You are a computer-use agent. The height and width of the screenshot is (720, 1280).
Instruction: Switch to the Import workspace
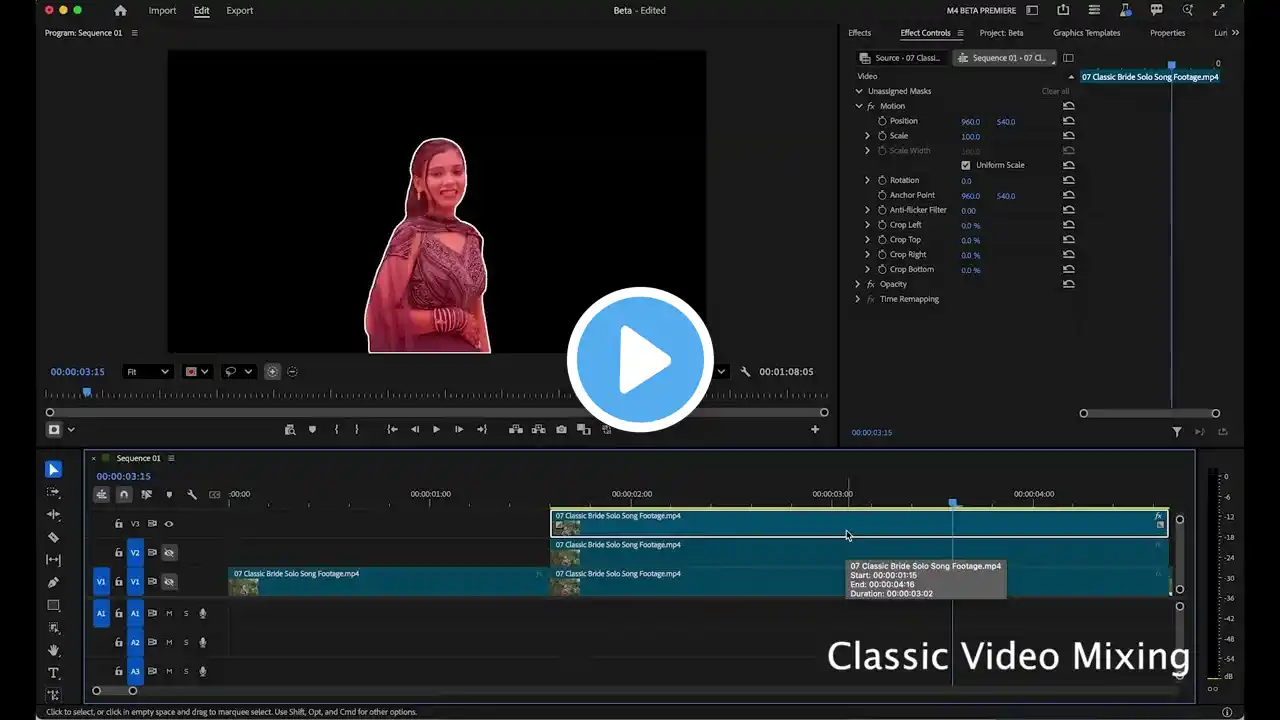[x=162, y=11]
